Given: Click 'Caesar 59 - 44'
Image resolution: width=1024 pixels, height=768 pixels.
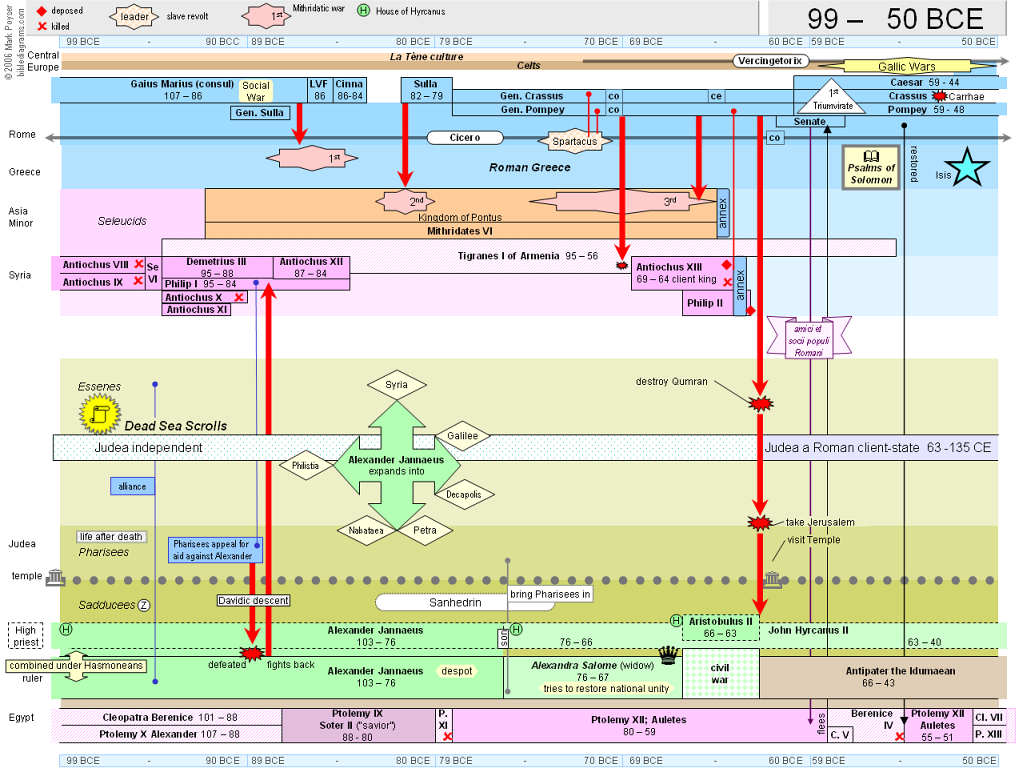Looking at the screenshot, I should [925, 82].
